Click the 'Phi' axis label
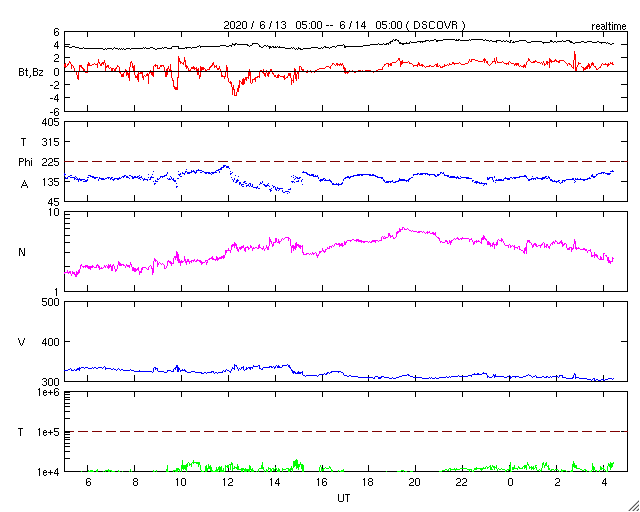The image size is (640, 512). click(25, 163)
